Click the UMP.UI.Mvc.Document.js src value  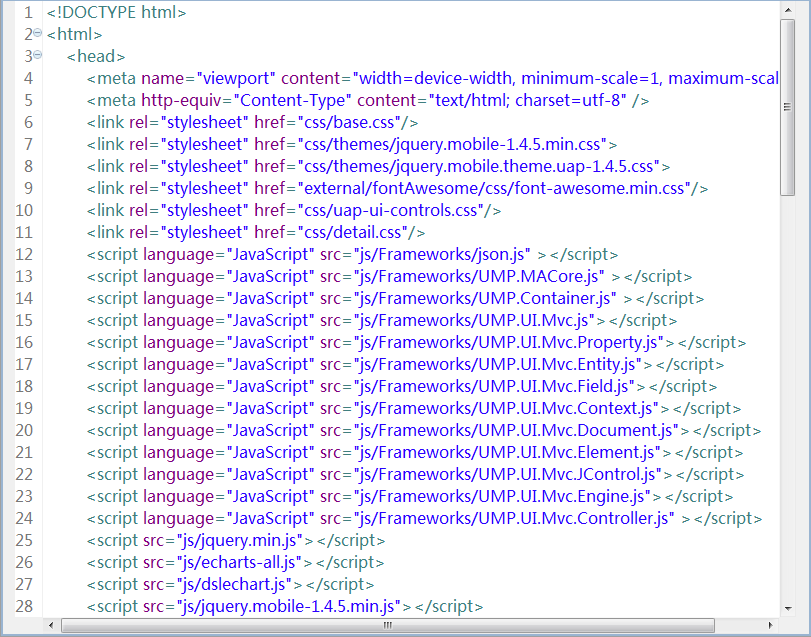[x=516, y=430]
